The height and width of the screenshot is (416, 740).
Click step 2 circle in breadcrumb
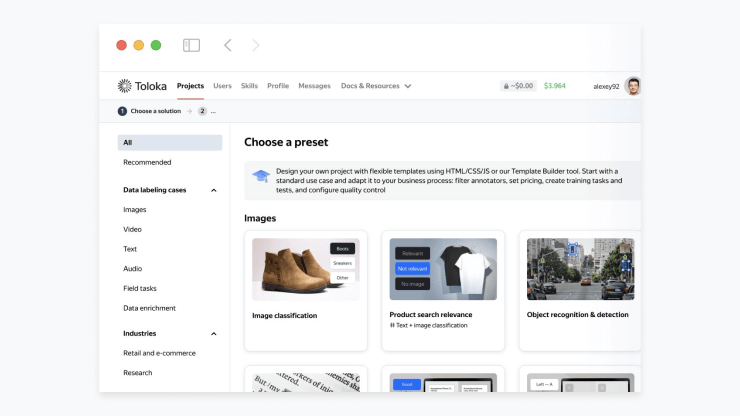coord(202,111)
